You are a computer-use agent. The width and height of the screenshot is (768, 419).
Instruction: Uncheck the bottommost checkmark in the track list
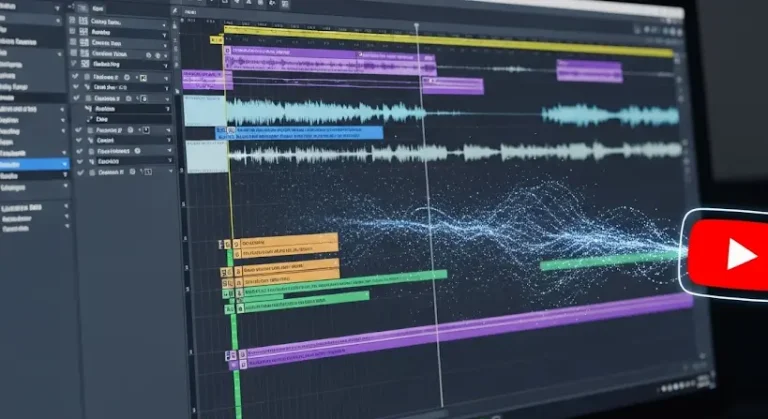pos(80,173)
